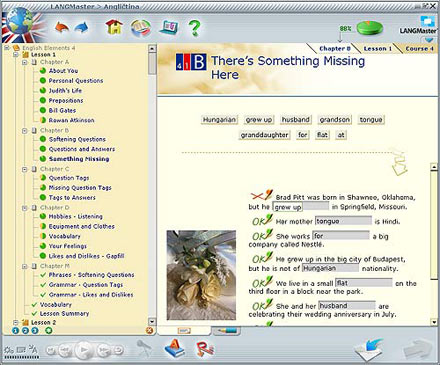The image size is (440, 365).
Task: Click the green circle plus icon
Action: point(49,331)
